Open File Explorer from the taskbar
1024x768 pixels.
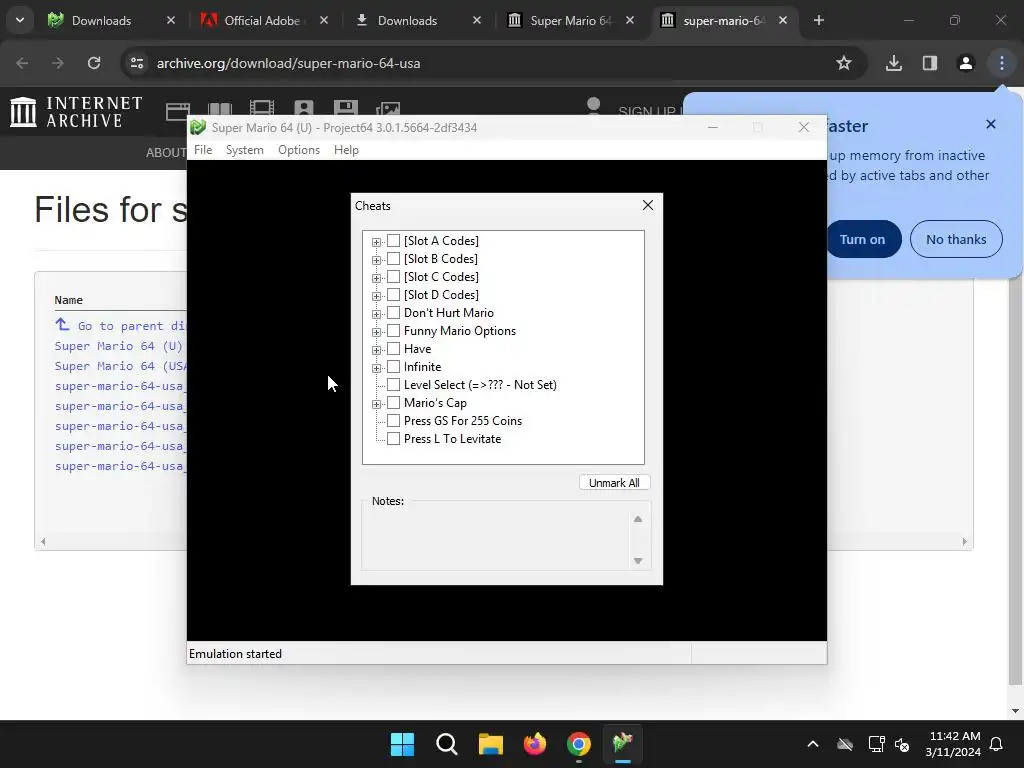490,744
